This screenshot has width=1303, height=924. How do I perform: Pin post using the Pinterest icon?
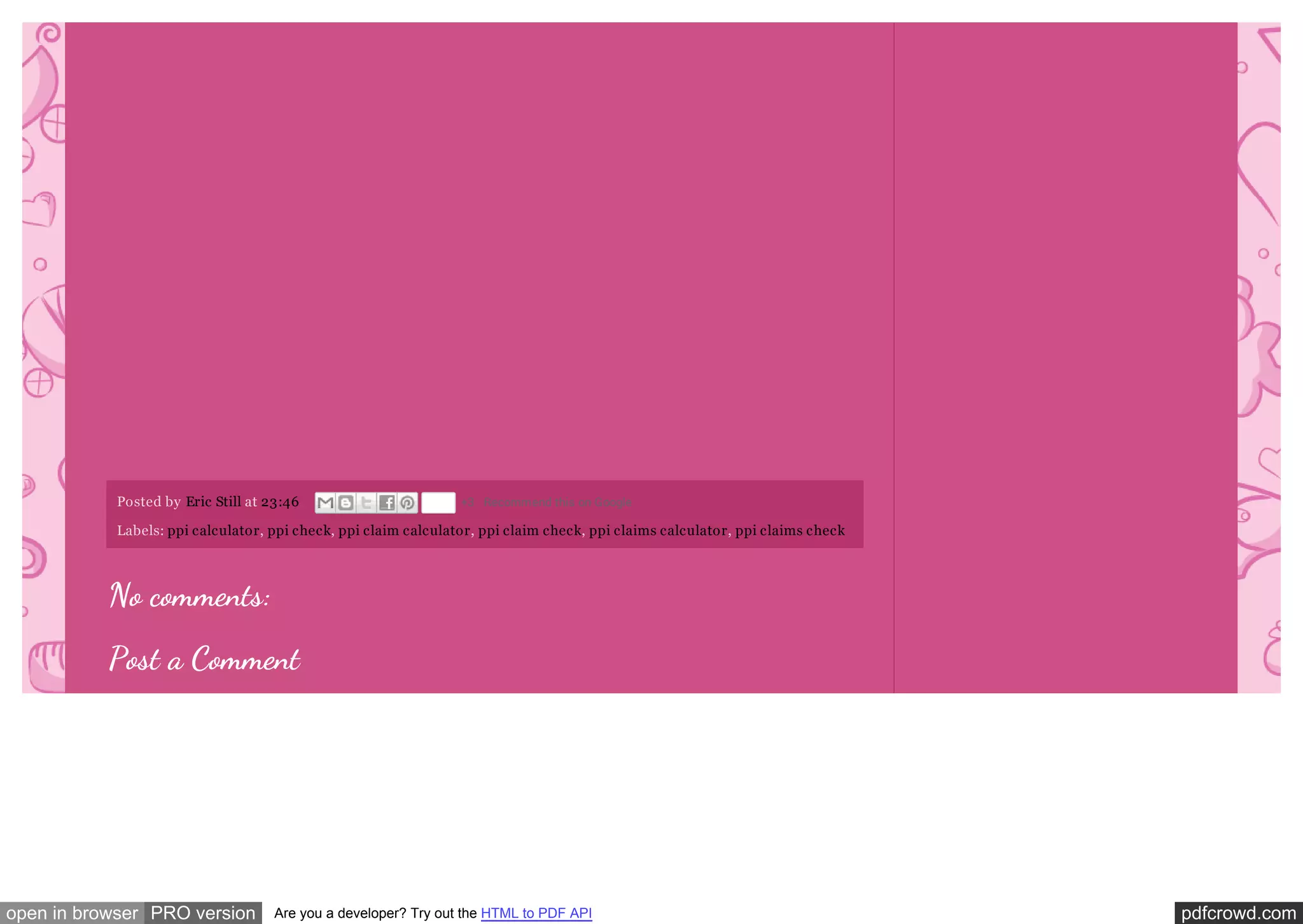pos(407,503)
